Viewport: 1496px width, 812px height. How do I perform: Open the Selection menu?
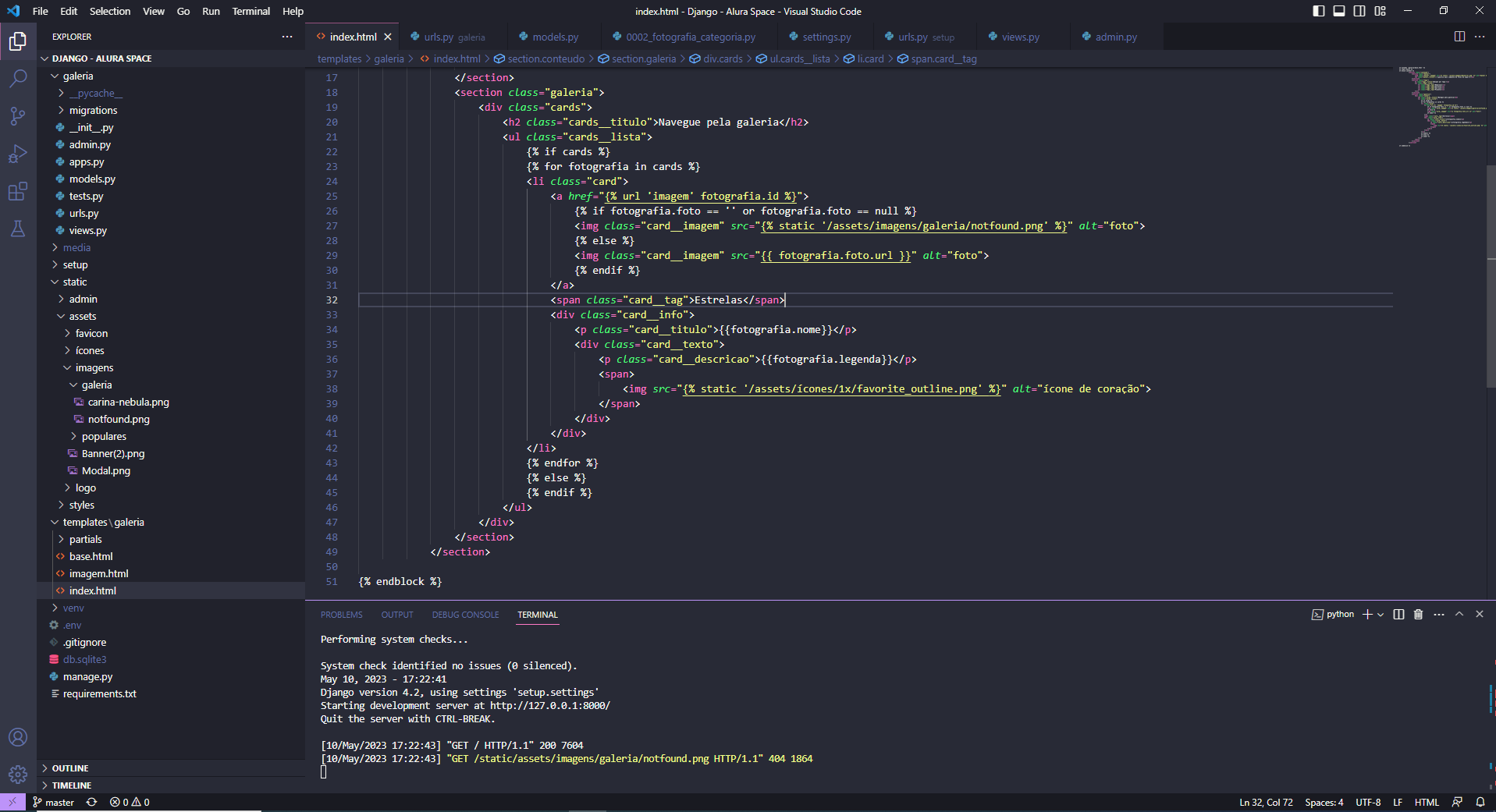pyautogui.click(x=110, y=11)
